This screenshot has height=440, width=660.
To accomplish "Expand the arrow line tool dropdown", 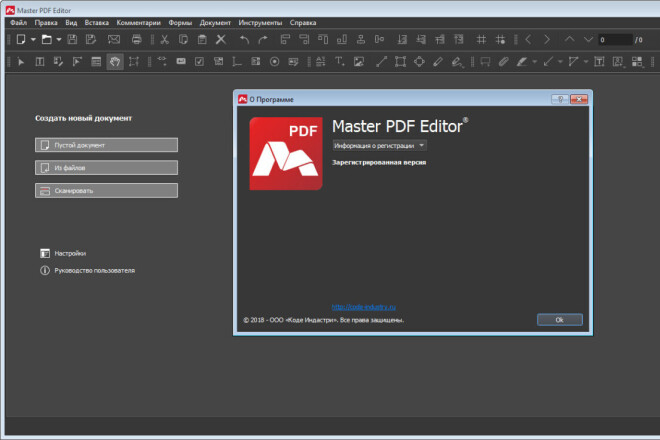I will (560, 62).
